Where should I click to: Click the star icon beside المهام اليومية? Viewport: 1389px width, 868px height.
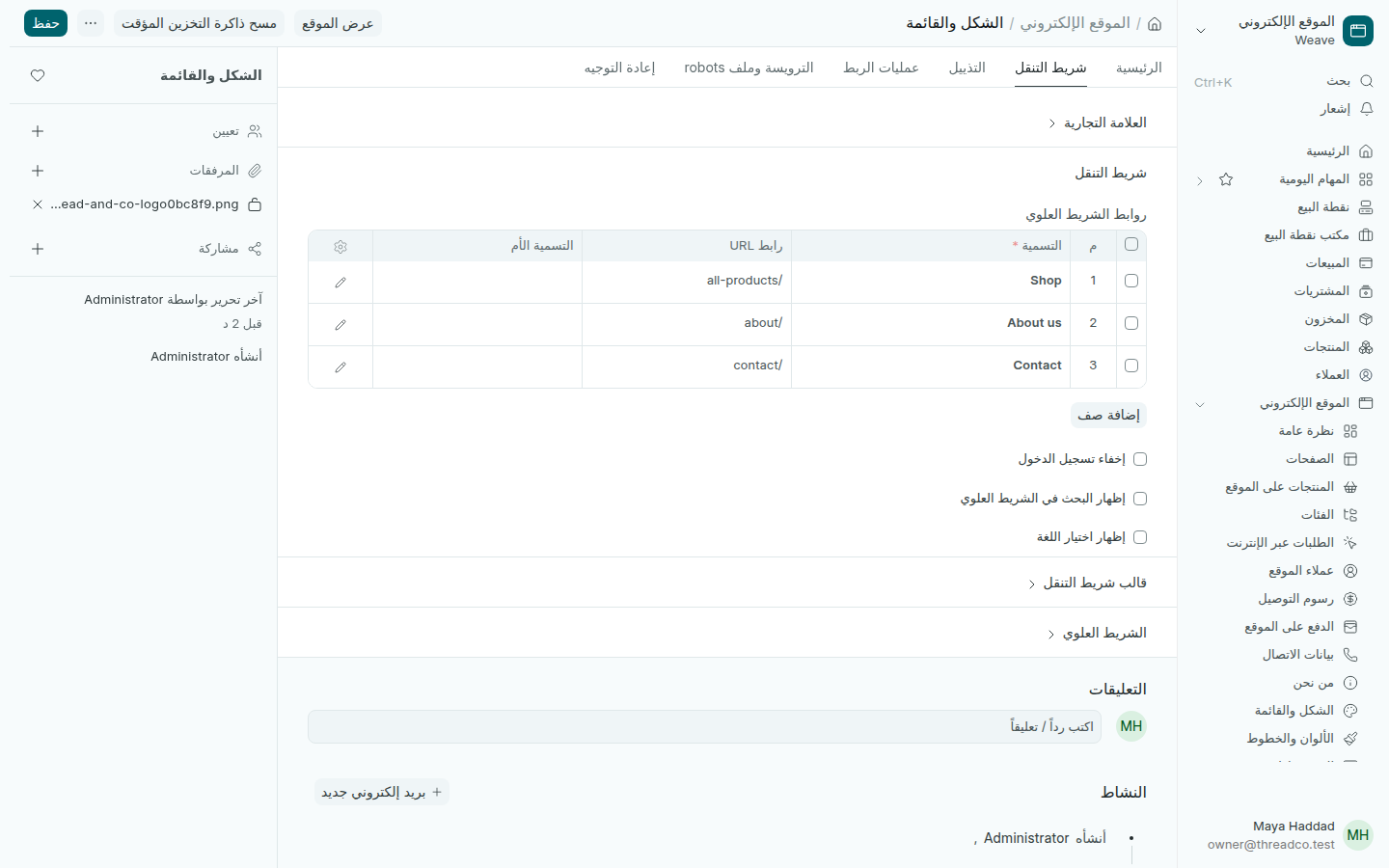click(x=1226, y=179)
